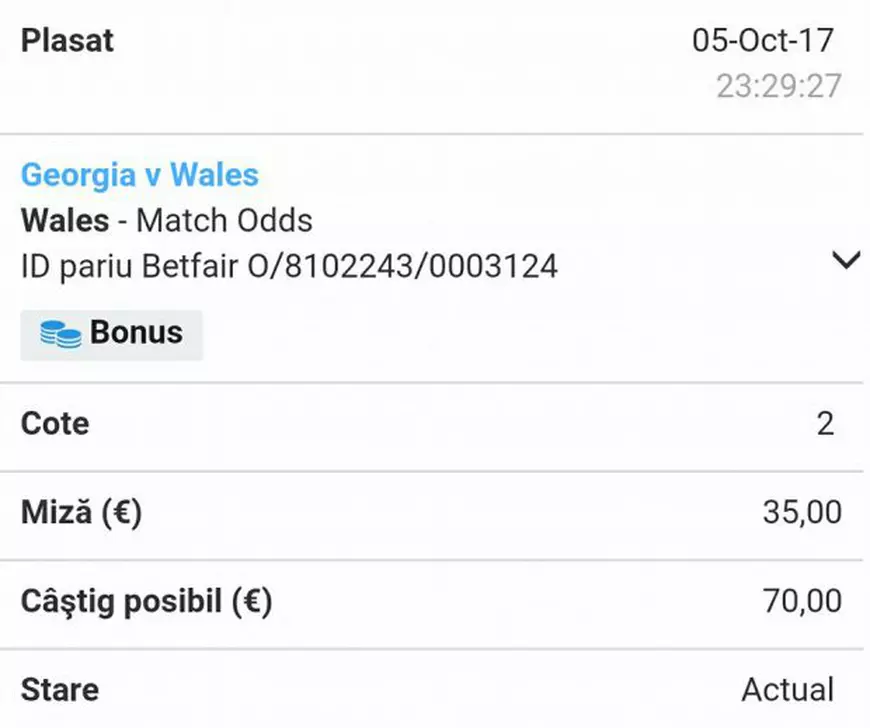Click the blue coins Bonus icon

[61, 334]
